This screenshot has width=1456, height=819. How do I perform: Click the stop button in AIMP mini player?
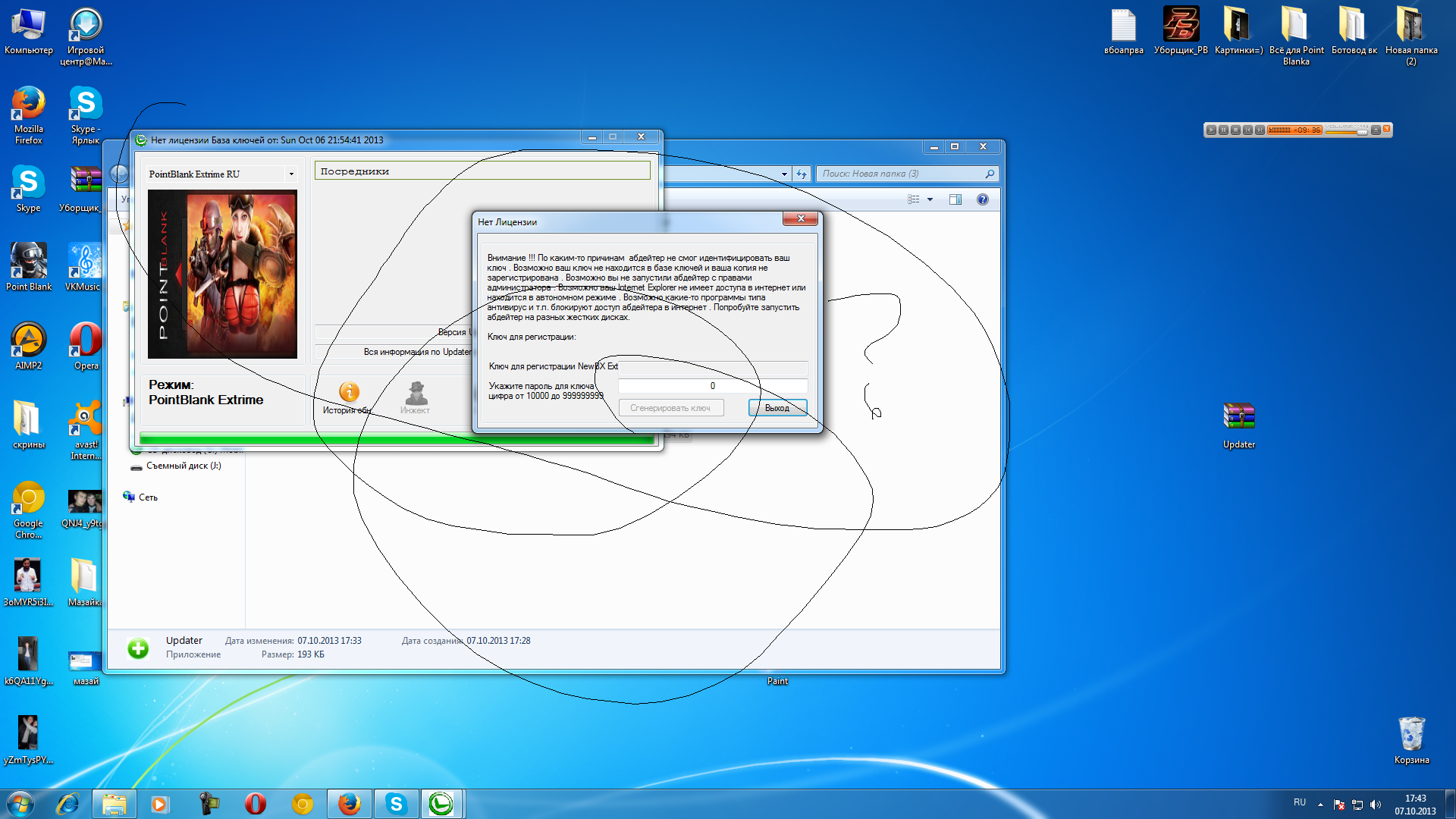coord(1235,130)
